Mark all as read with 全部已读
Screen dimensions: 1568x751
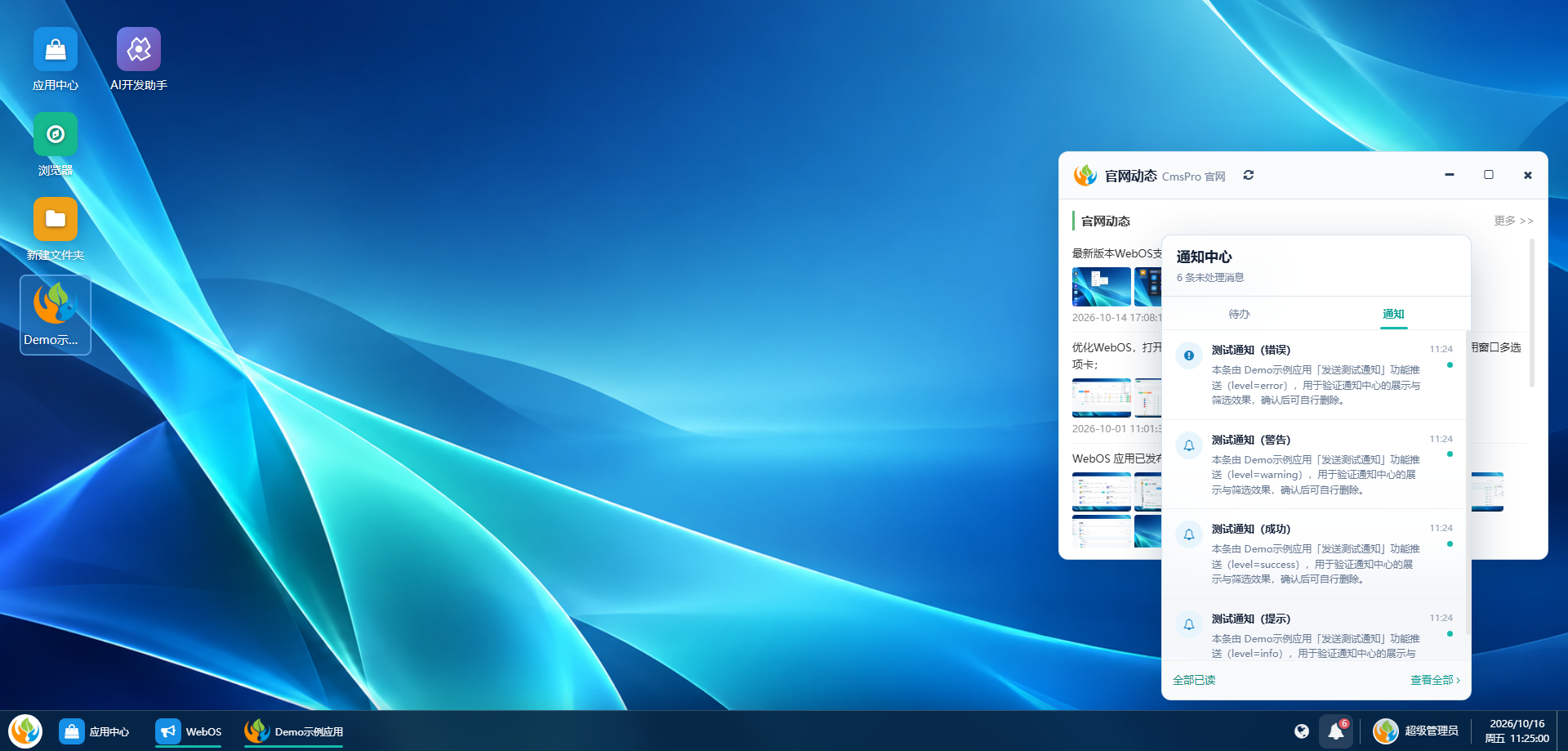1194,680
